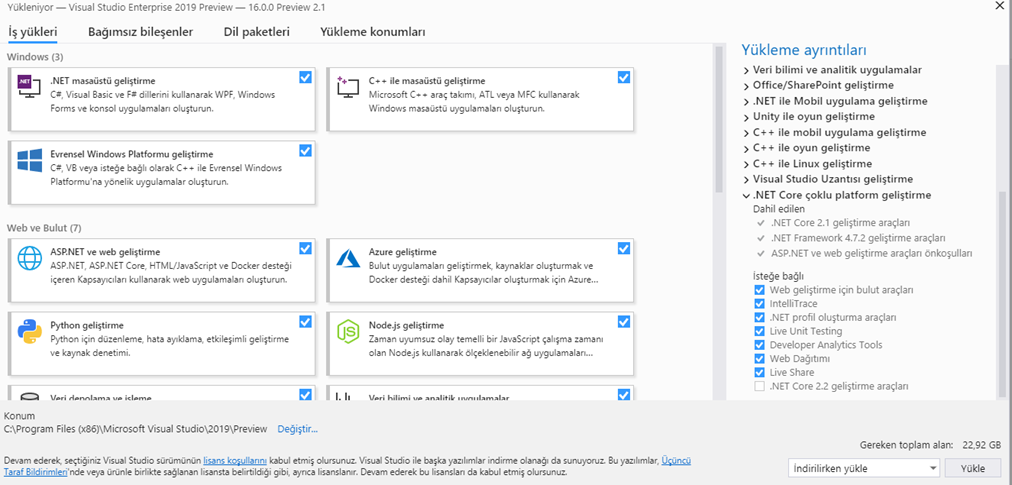This screenshot has height=485, width=1012.
Task: Click .NET Core 2.1 geliştirme araçları included item
Action: (840, 223)
